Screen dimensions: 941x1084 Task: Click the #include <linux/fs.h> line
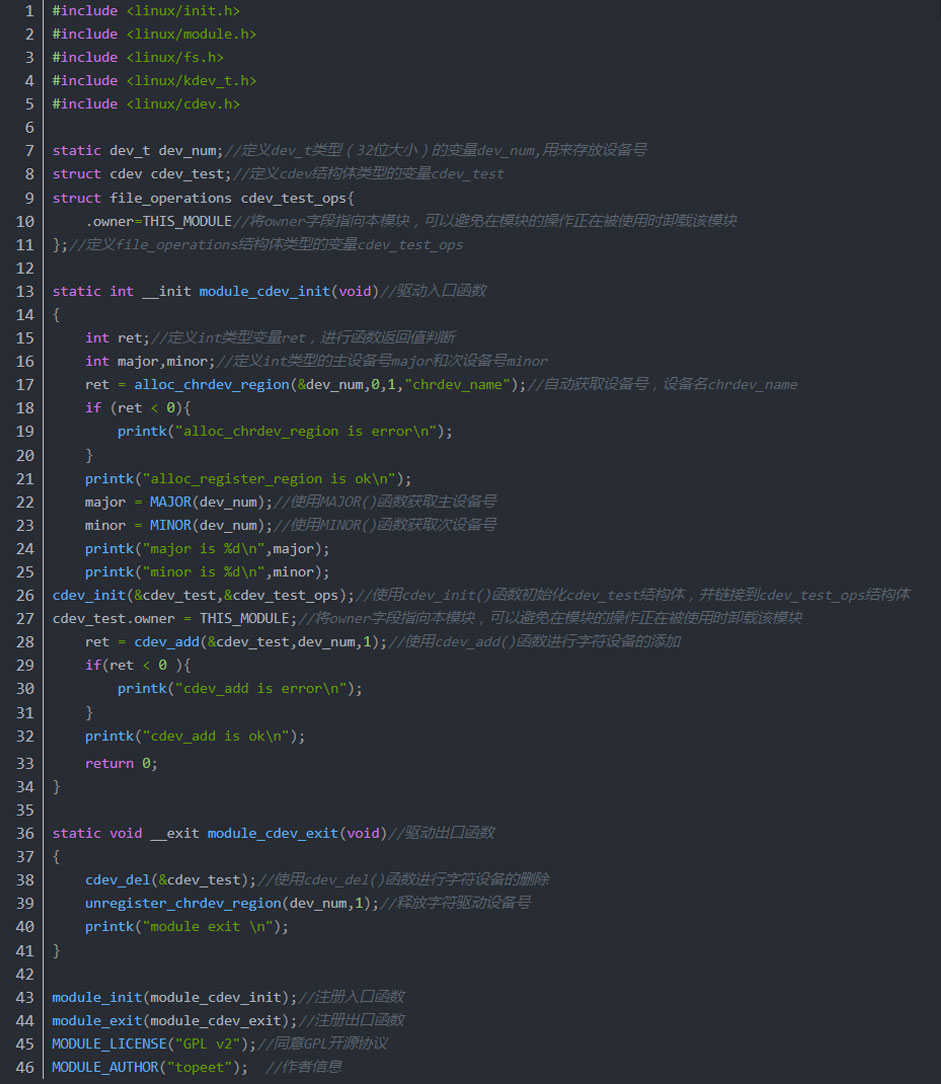coord(138,57)
